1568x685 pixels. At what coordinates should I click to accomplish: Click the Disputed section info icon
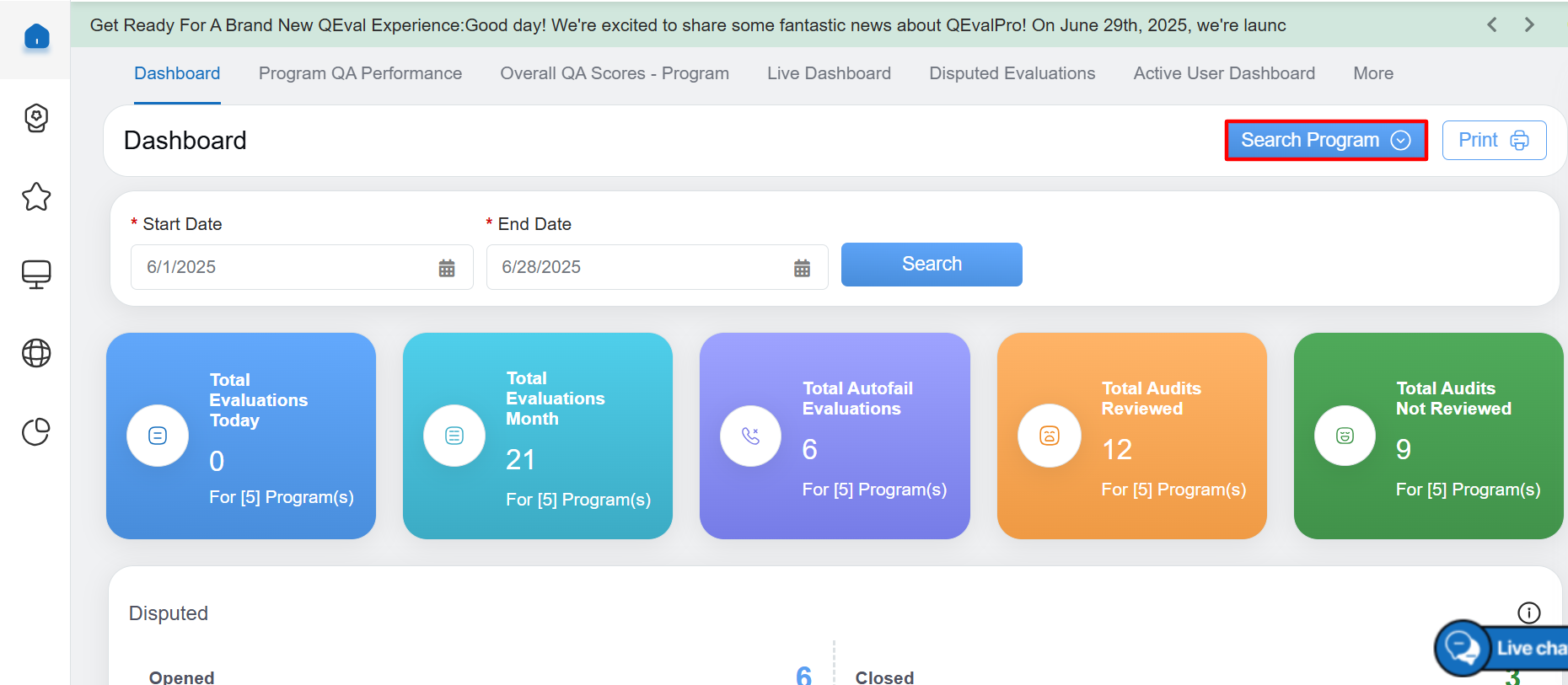pos(1528,613)
